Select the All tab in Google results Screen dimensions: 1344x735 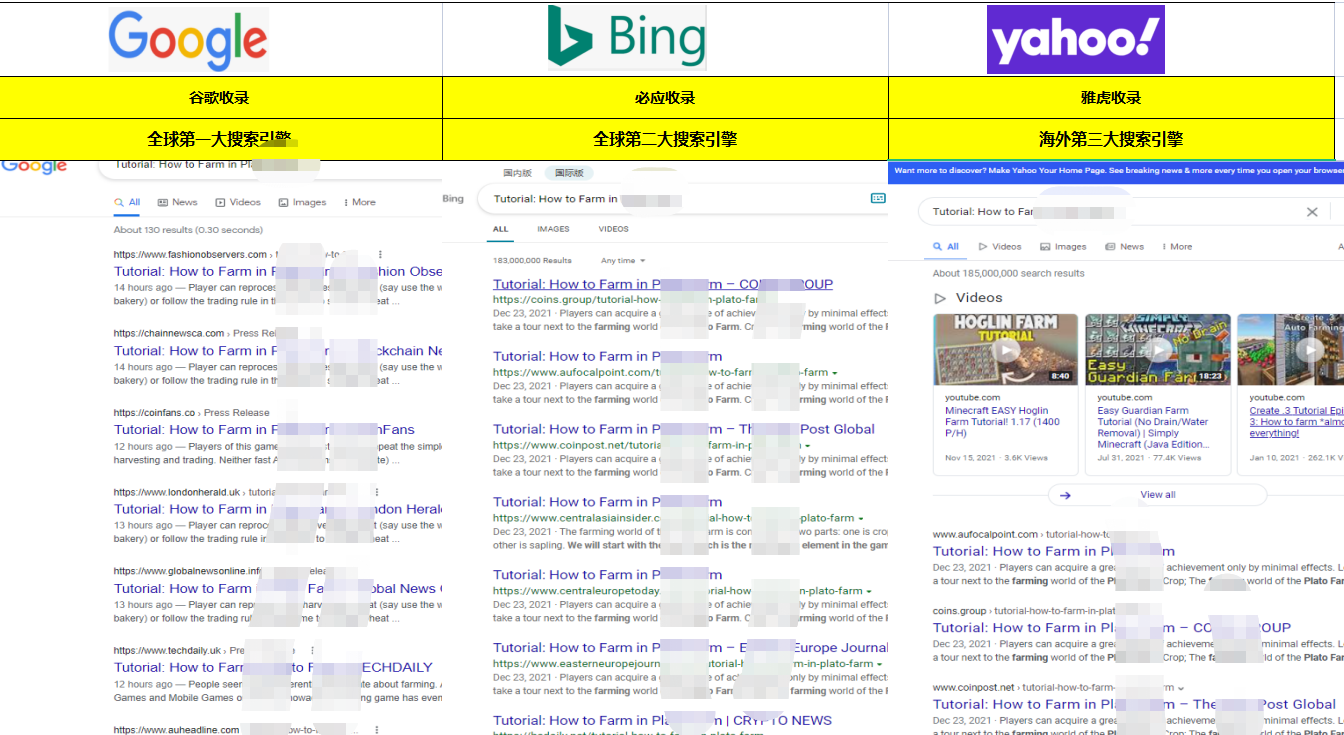click(x=127, y=202)
